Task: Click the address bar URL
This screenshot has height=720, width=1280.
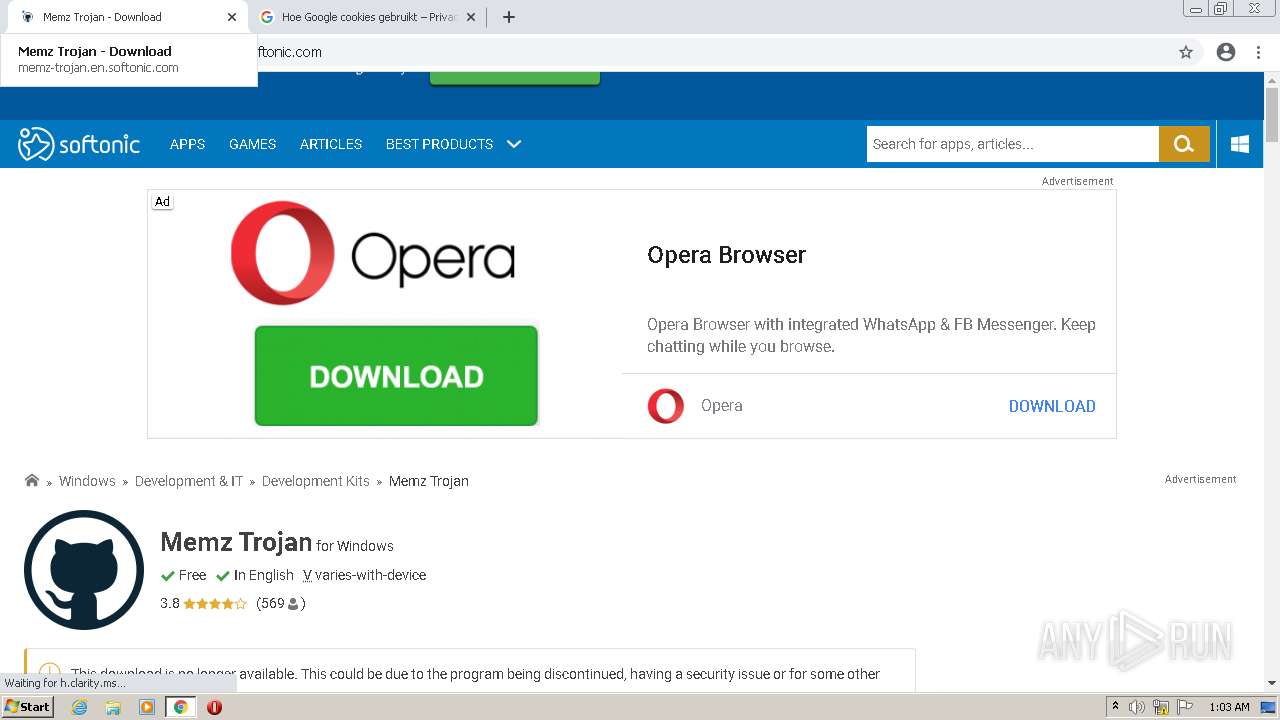Action: [x=290, y=52]
